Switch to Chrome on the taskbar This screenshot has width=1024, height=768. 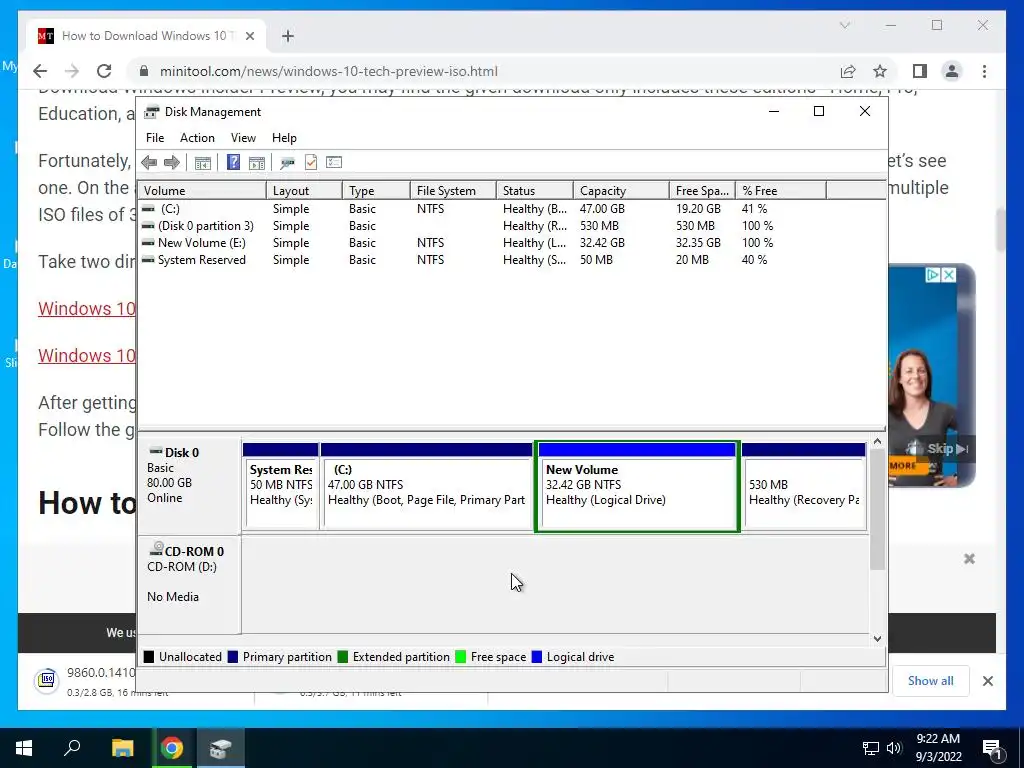click(x=172, y=748)
